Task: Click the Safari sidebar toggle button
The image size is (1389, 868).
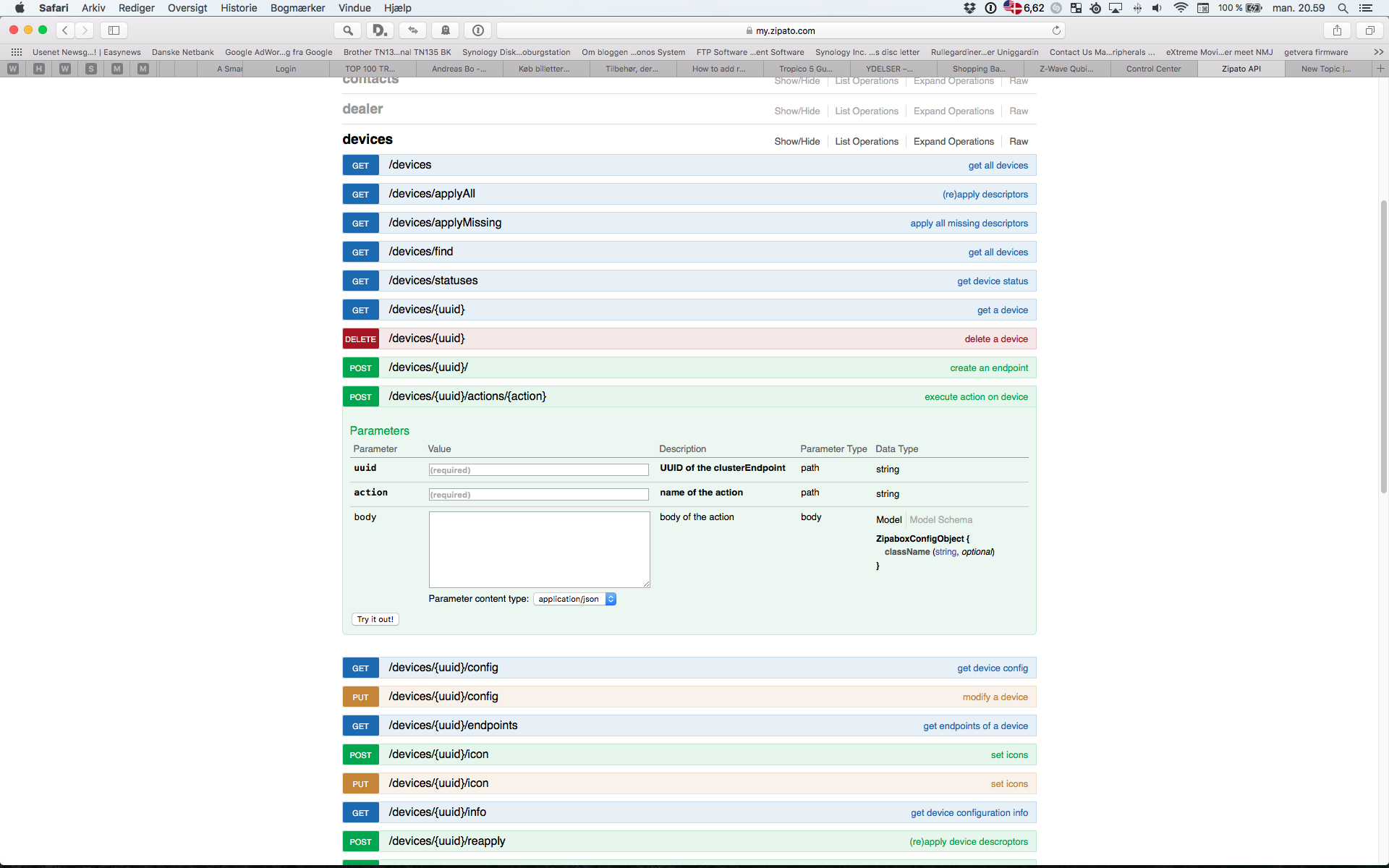Action: tap(114, 30)
